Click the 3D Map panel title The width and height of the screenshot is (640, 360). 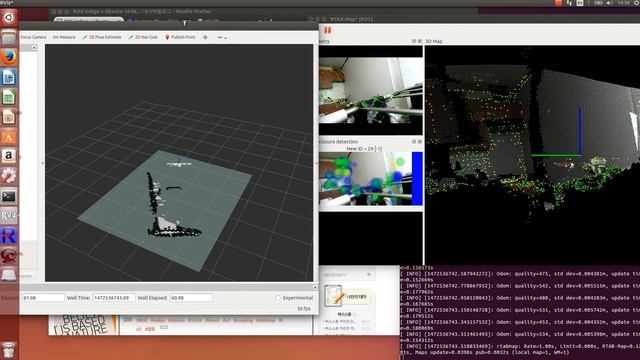point(433,41)
